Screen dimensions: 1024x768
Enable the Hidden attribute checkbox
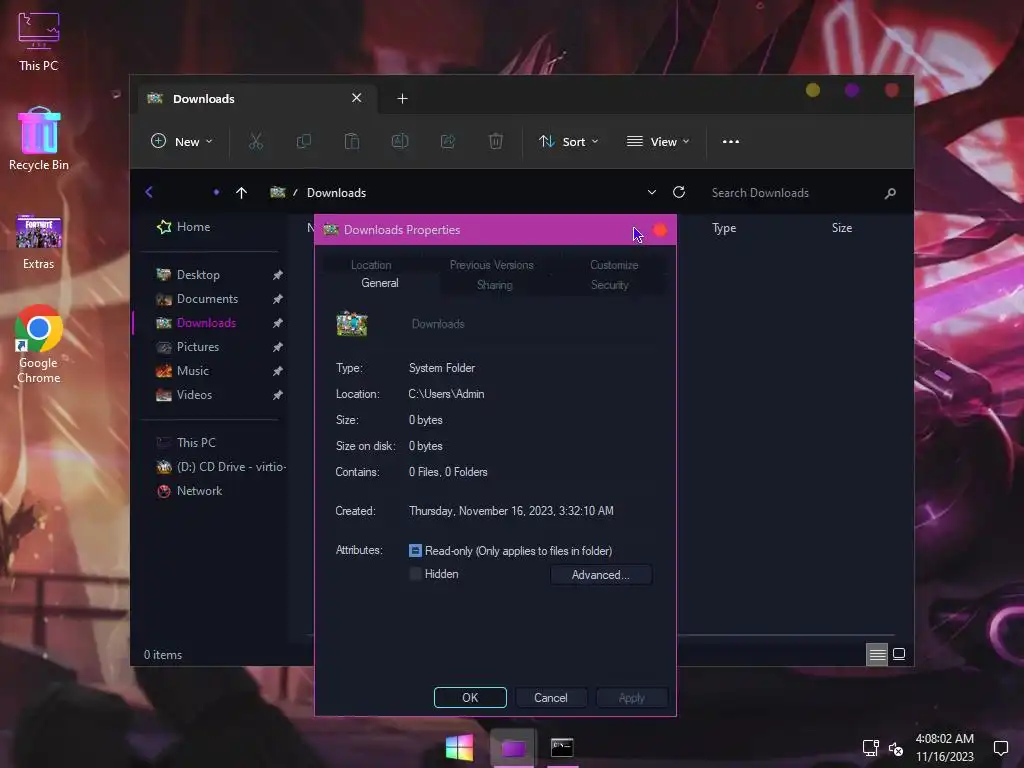(x=415, y=573)
